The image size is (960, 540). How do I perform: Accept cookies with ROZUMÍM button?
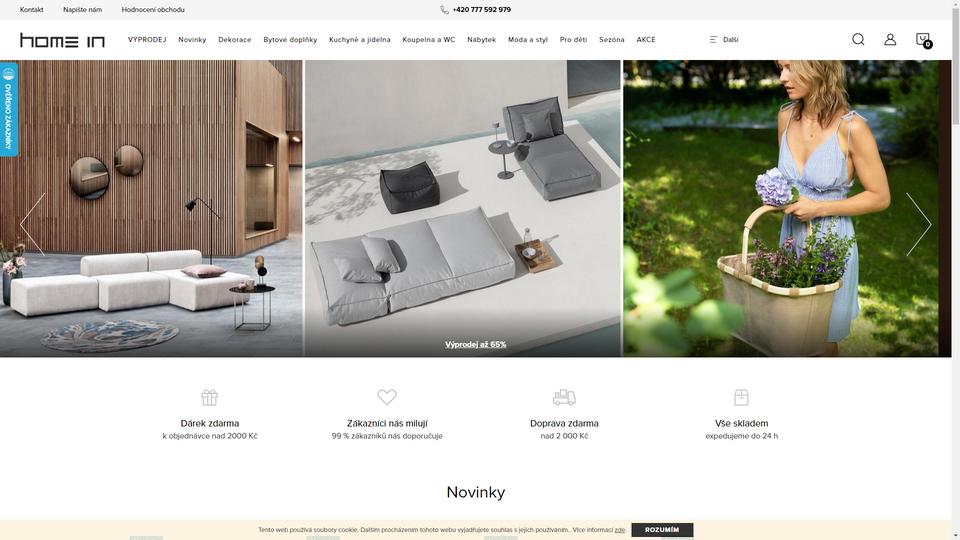662,530
